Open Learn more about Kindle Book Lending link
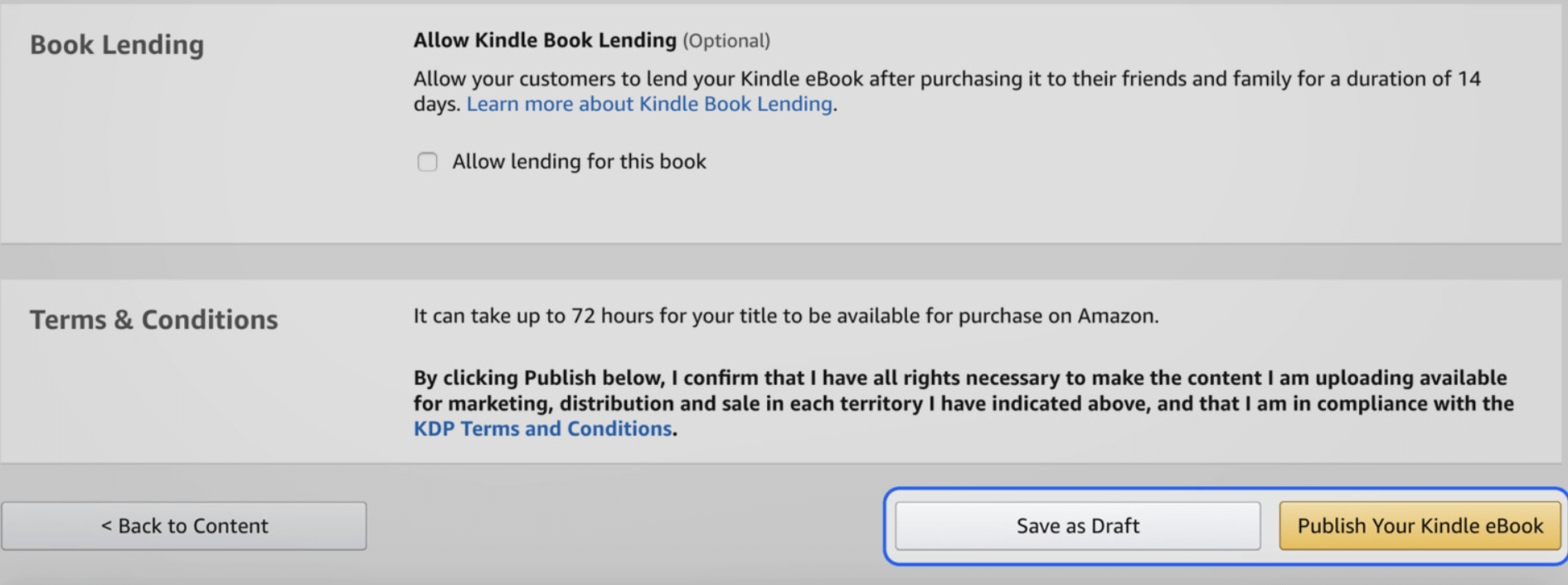Image resolution: width=1568 pixels, height=585 pixels. click(x=649, y=103)
